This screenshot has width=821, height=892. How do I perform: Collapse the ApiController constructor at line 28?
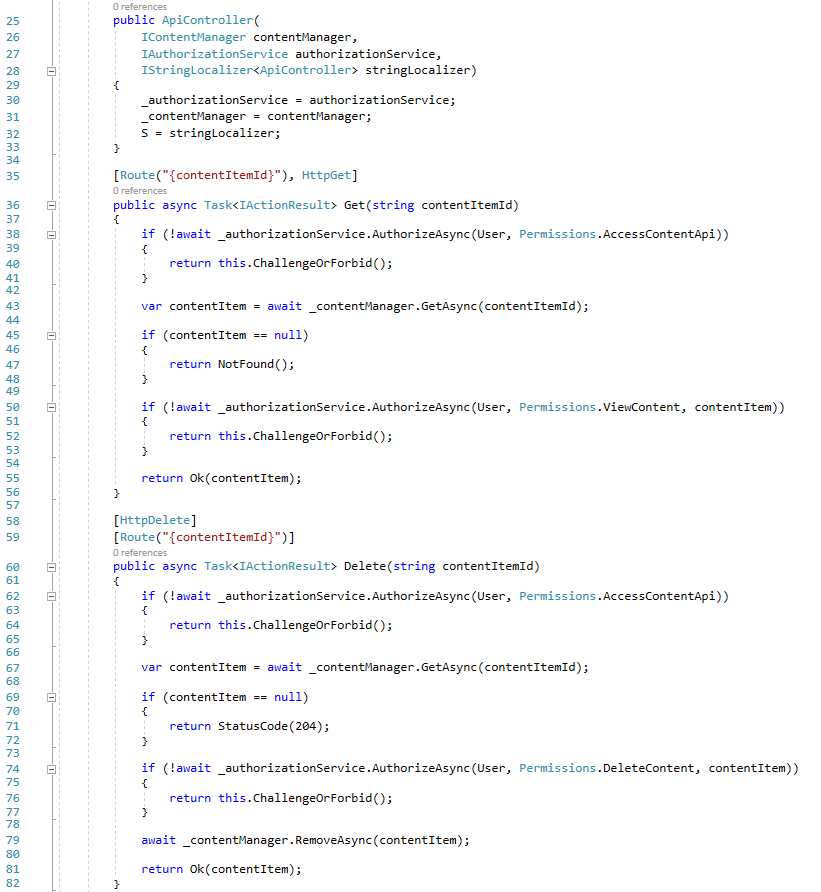(51, 71)
